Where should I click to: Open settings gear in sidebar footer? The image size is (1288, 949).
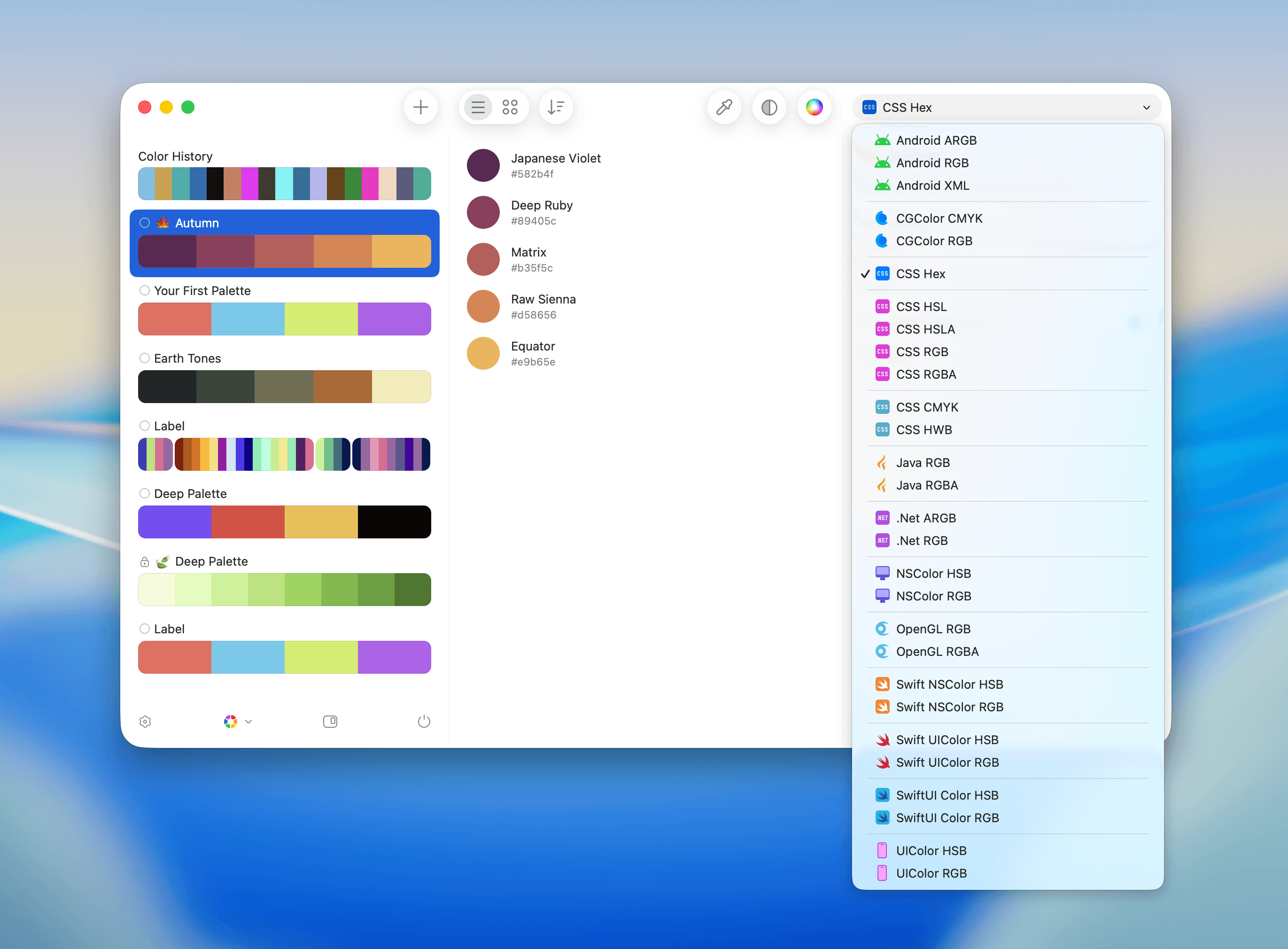[x=145, y=722]
